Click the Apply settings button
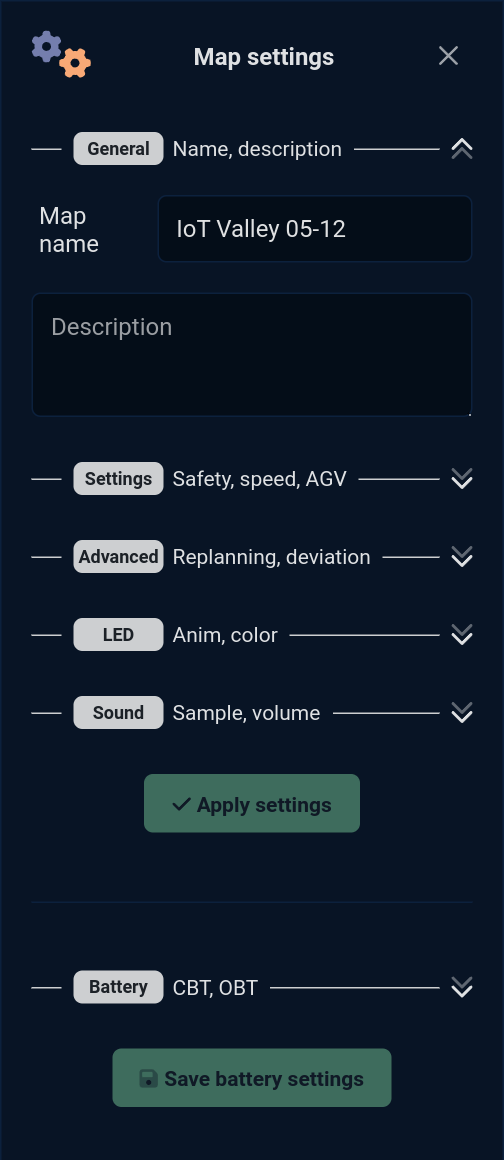The height and width of the screenshot is (1160, 504). click(252, 803)
